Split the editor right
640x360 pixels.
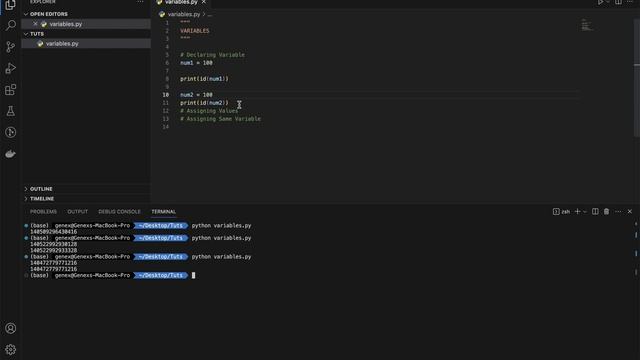point(618,2)
